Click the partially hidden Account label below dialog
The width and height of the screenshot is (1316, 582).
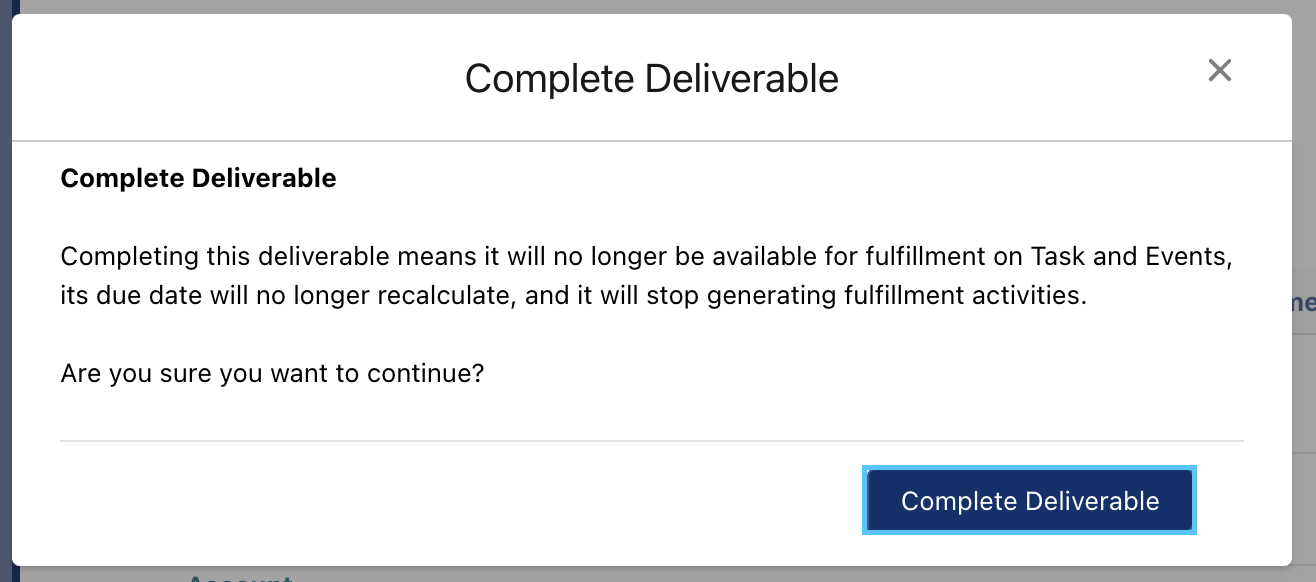click(240, 576)
